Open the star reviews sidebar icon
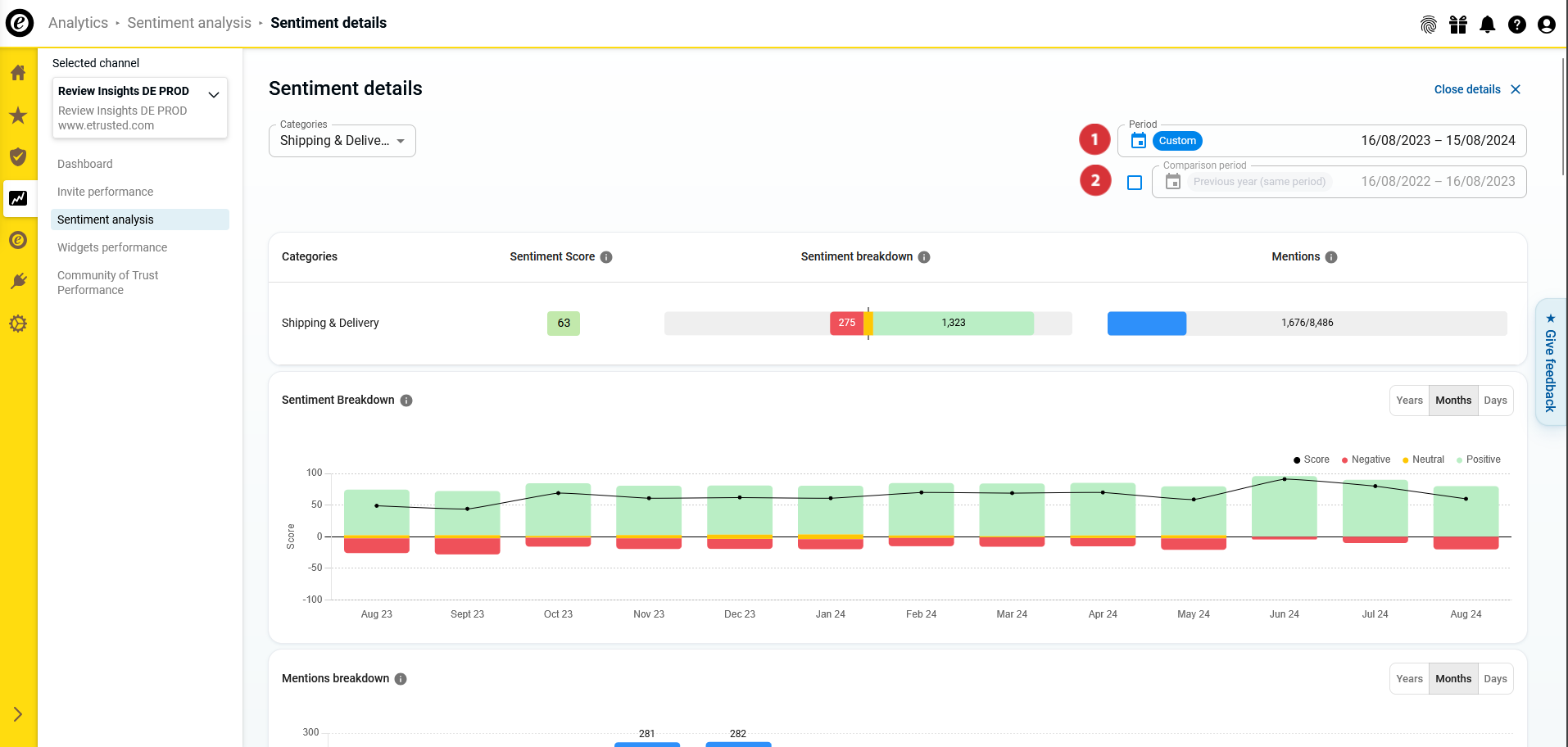 (x=18, y=115)
